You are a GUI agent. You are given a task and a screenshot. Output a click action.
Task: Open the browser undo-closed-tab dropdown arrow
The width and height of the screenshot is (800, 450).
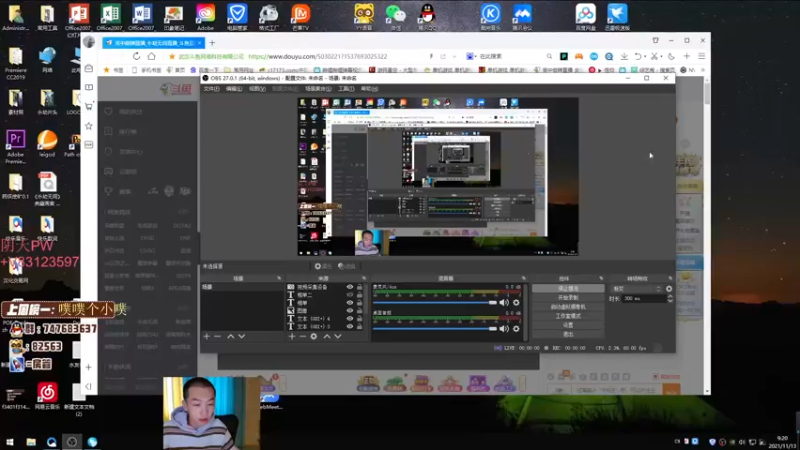[645, 57]
